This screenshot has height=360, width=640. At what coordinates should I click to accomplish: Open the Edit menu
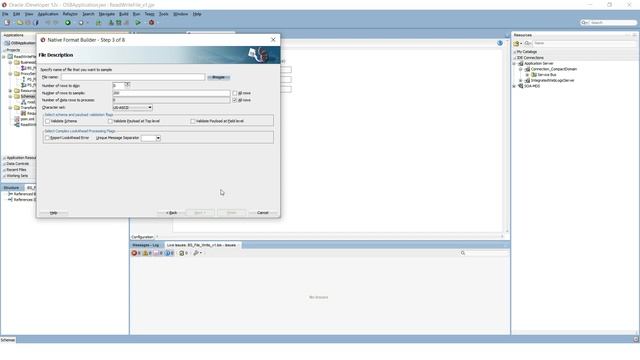coord(16,14)
